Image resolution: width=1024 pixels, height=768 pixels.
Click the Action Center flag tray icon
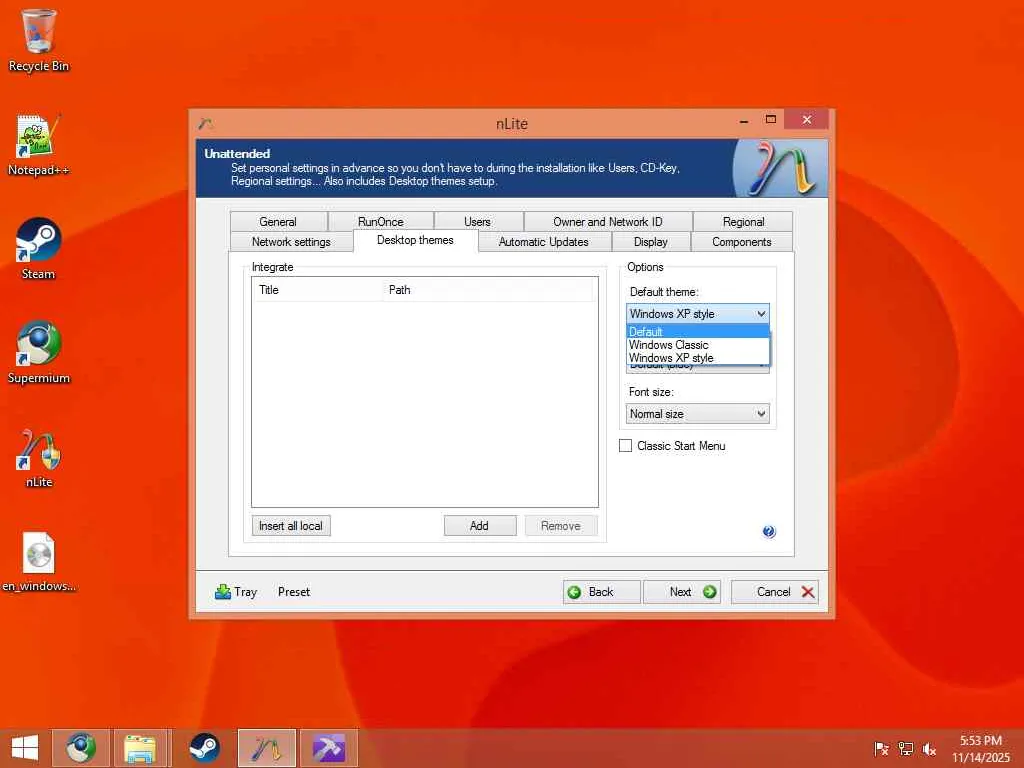click(881, 749)
